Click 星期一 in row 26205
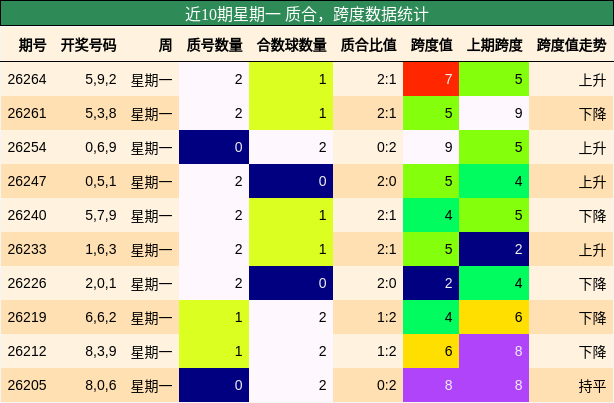The height and width of the screenshot is (403, 614). 151,386
